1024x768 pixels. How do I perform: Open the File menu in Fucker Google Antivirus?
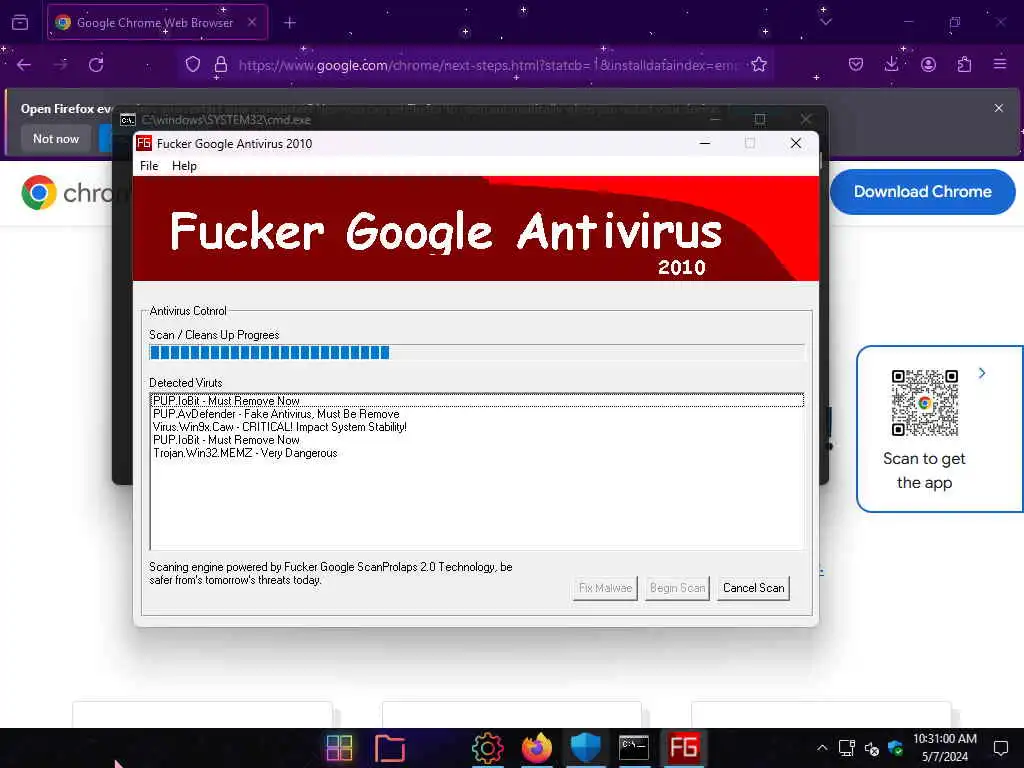[149, 166]
